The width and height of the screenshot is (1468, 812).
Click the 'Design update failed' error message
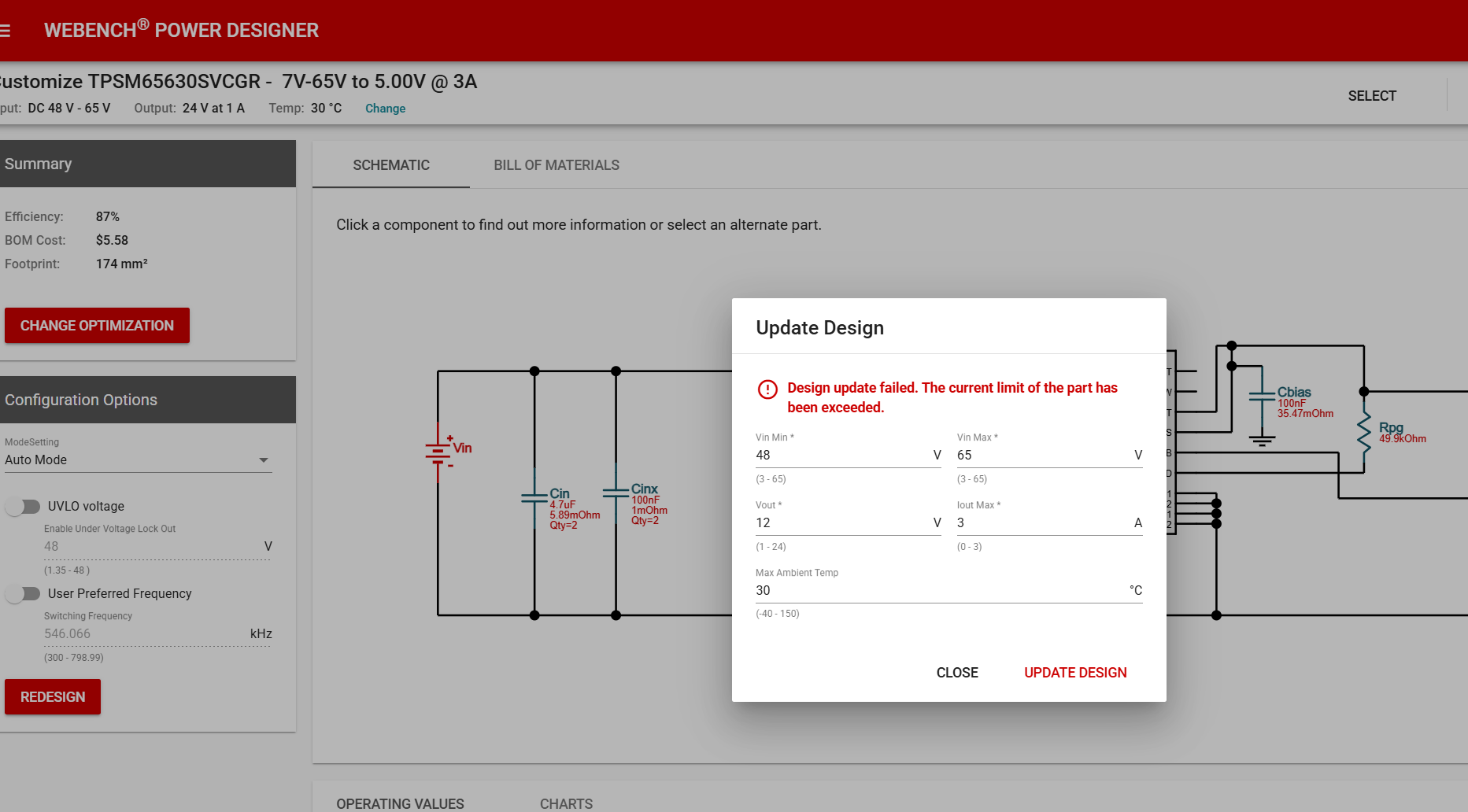pos(952,397)
